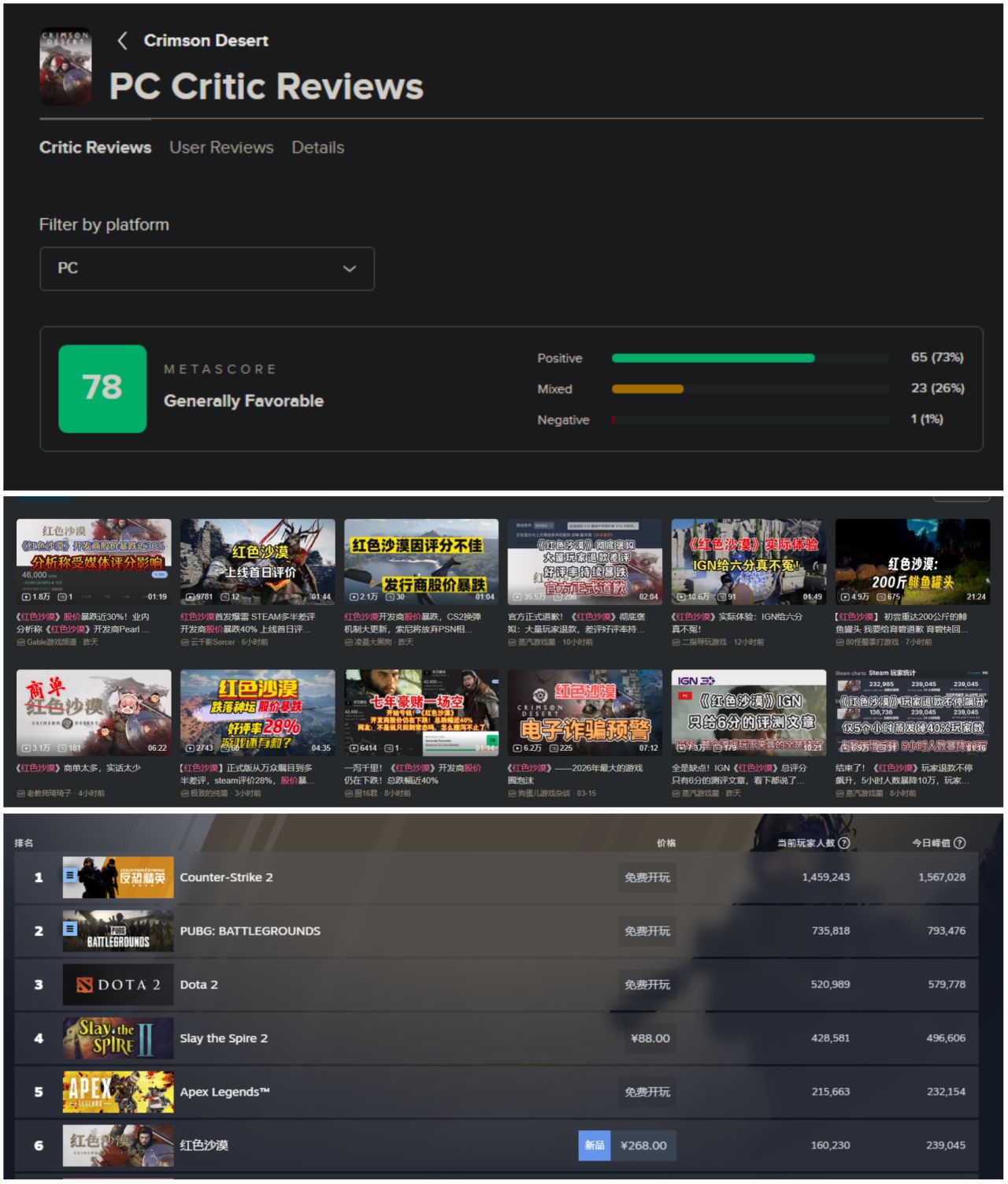This screenshot has width=1008, height=1184.
Task: Play the 上线首日评价 video thumbnail
Action: coord(258,562)
